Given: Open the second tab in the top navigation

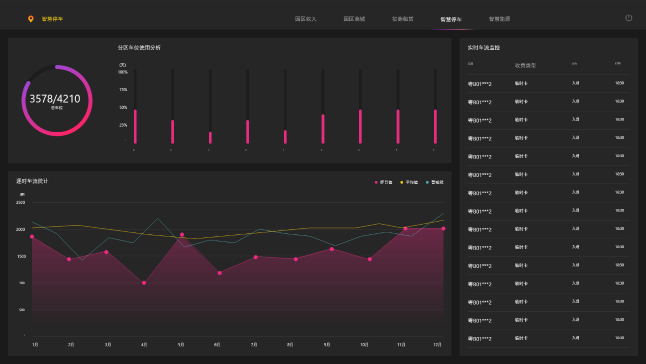Looking at the screenshot, I should pos(354,19).
